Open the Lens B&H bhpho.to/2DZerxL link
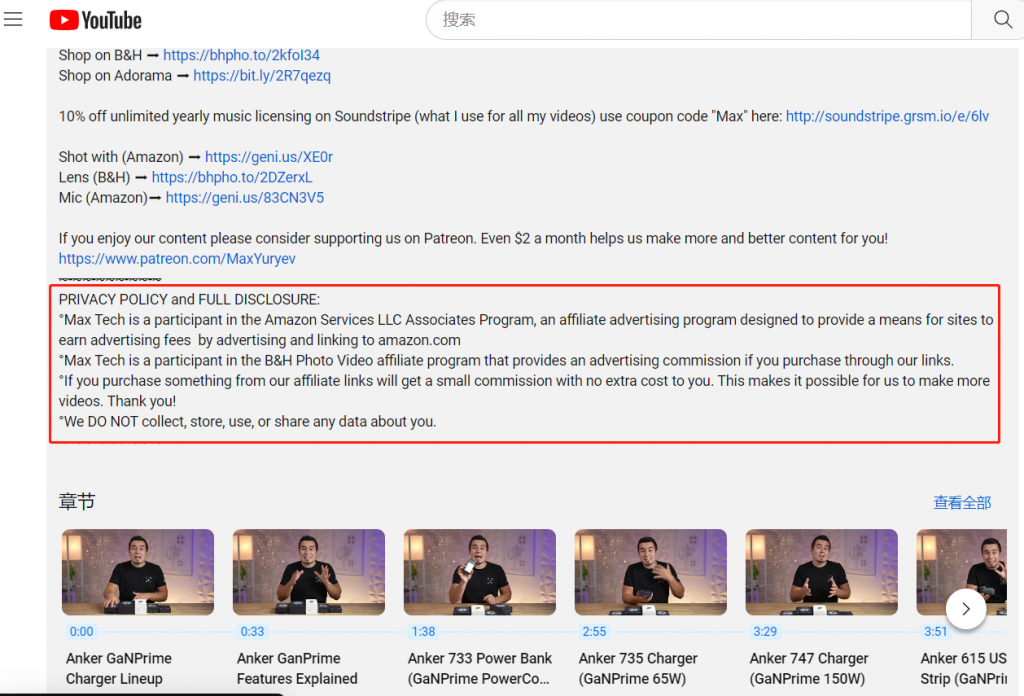The height and width of the screenshot is (696, 1024). 232,178
